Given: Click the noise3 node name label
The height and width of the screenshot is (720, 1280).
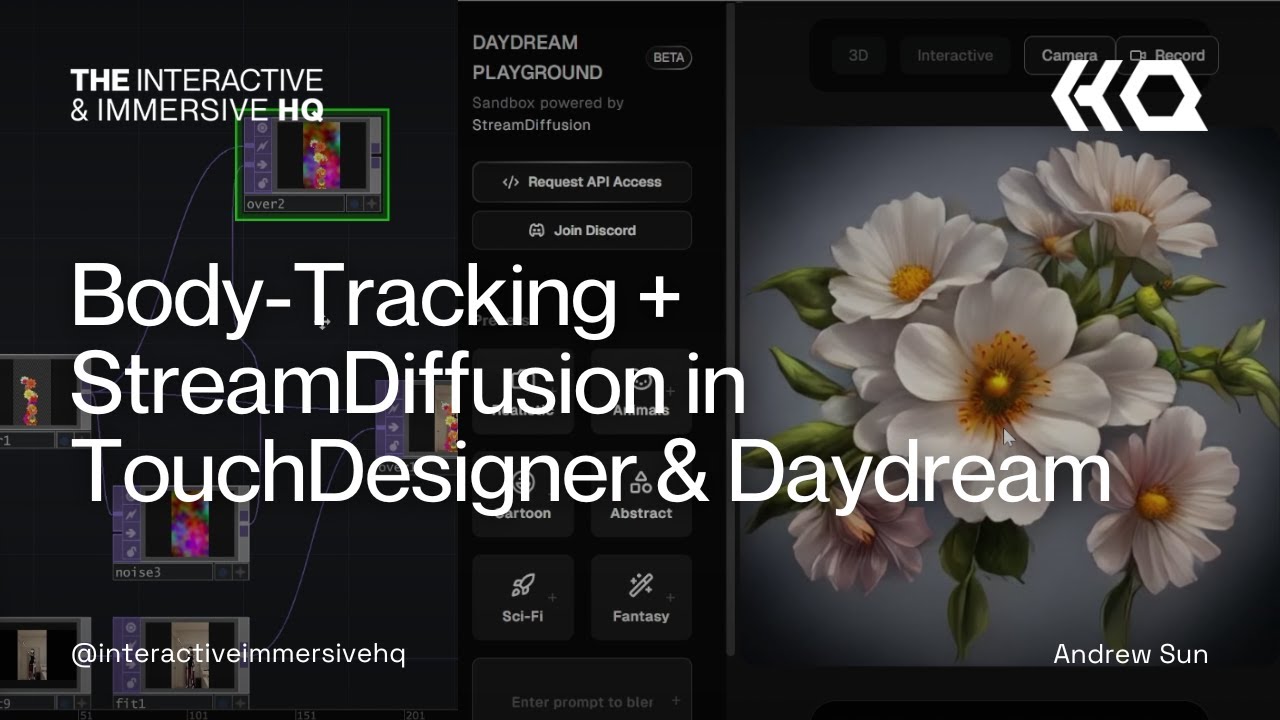Looking at the screenshot, I should pyautogui.click(x=163, y=572).
